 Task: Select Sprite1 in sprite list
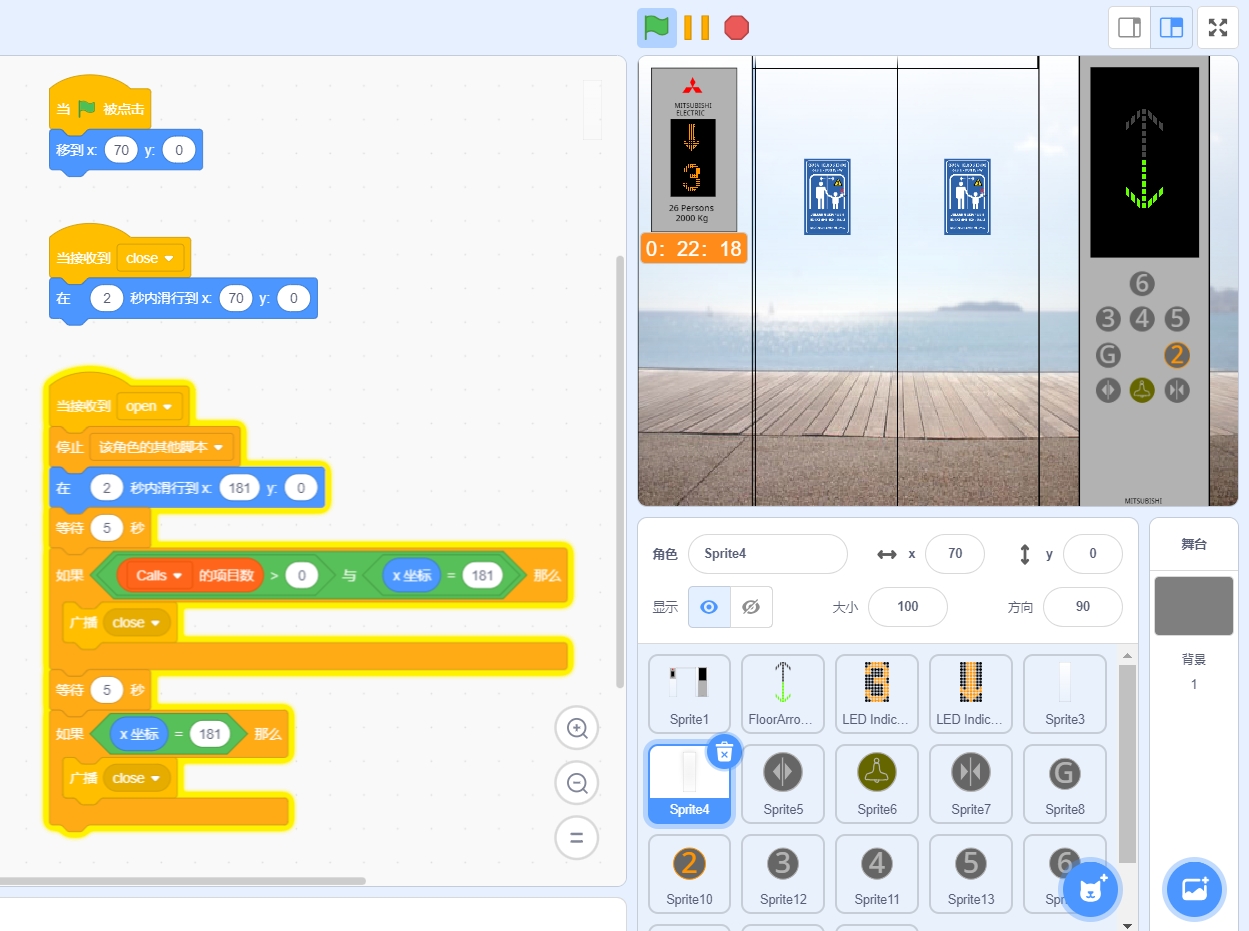689,693
